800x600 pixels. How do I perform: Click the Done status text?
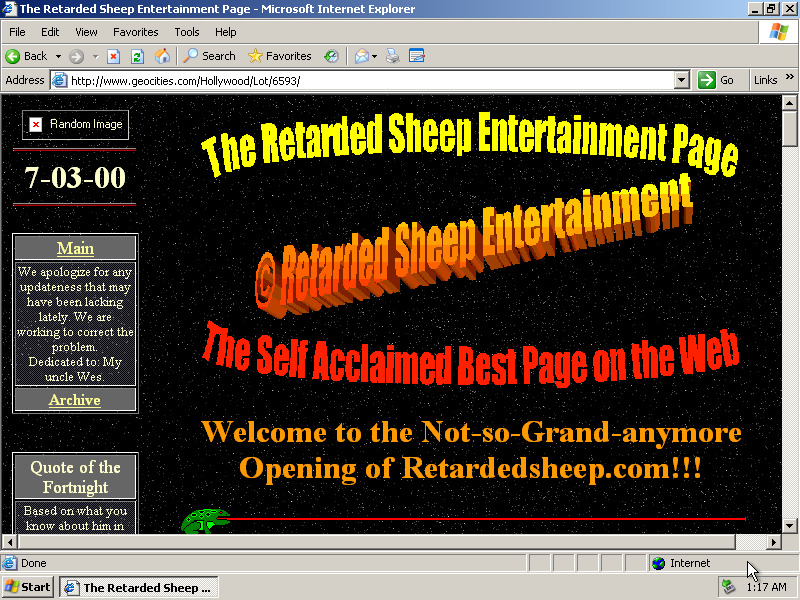(x=34, y=563)
